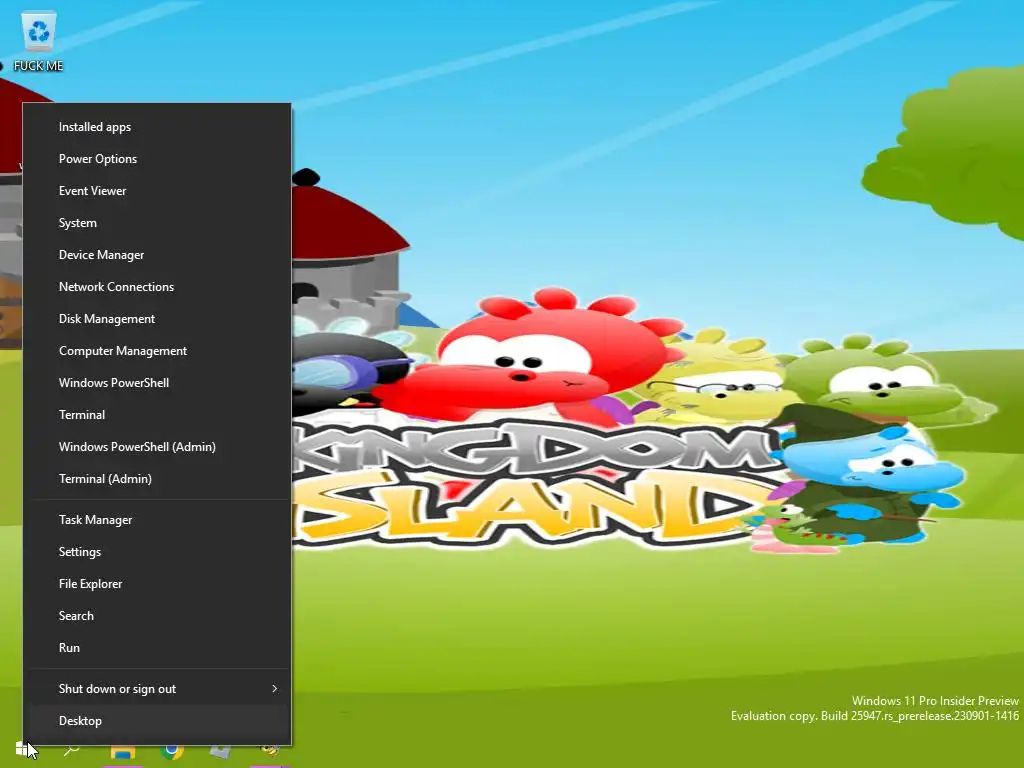
Task: Expand Shut down or sign out submenu
Action: pos(157,689)
